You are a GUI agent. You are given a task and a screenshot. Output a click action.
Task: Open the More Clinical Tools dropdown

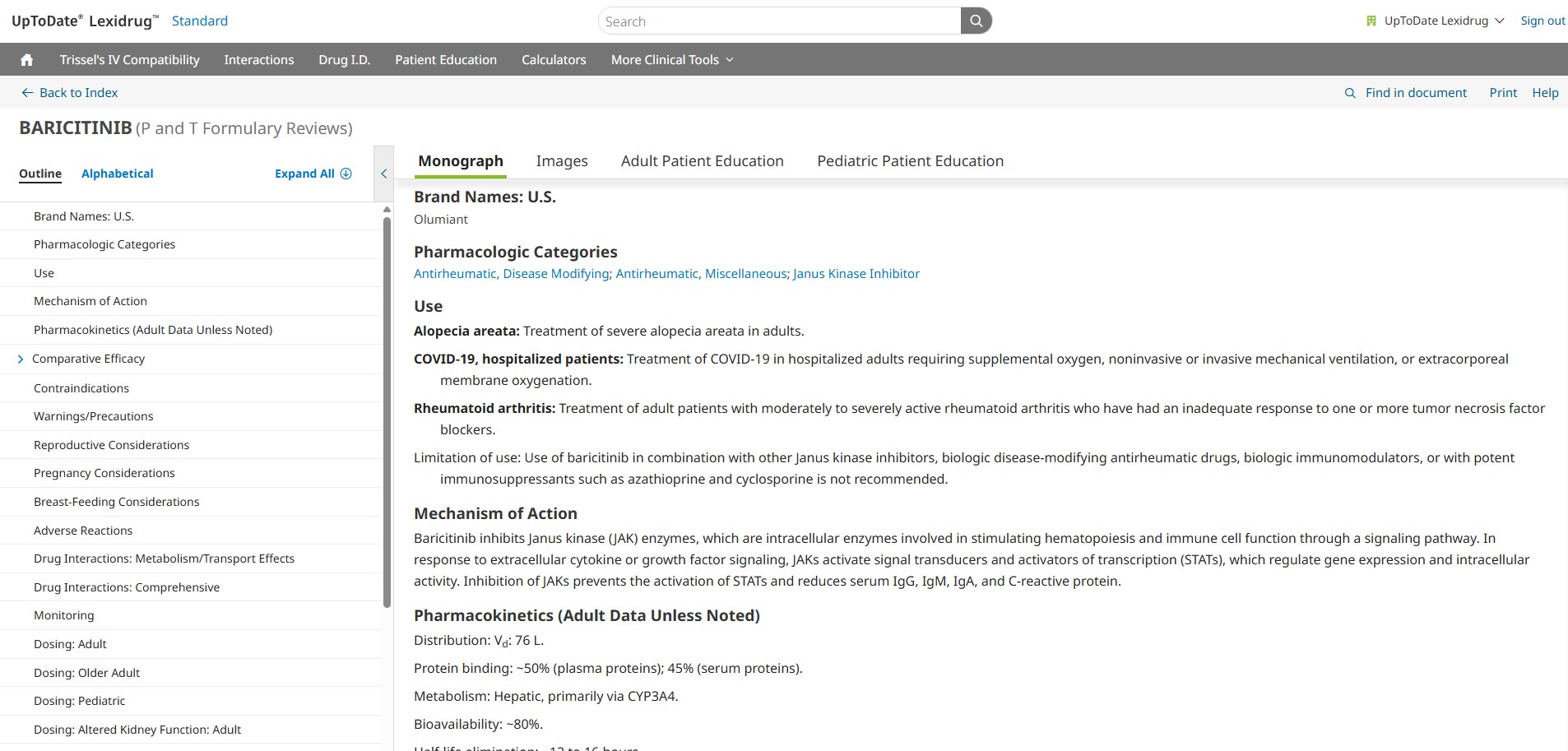(671, 60)
